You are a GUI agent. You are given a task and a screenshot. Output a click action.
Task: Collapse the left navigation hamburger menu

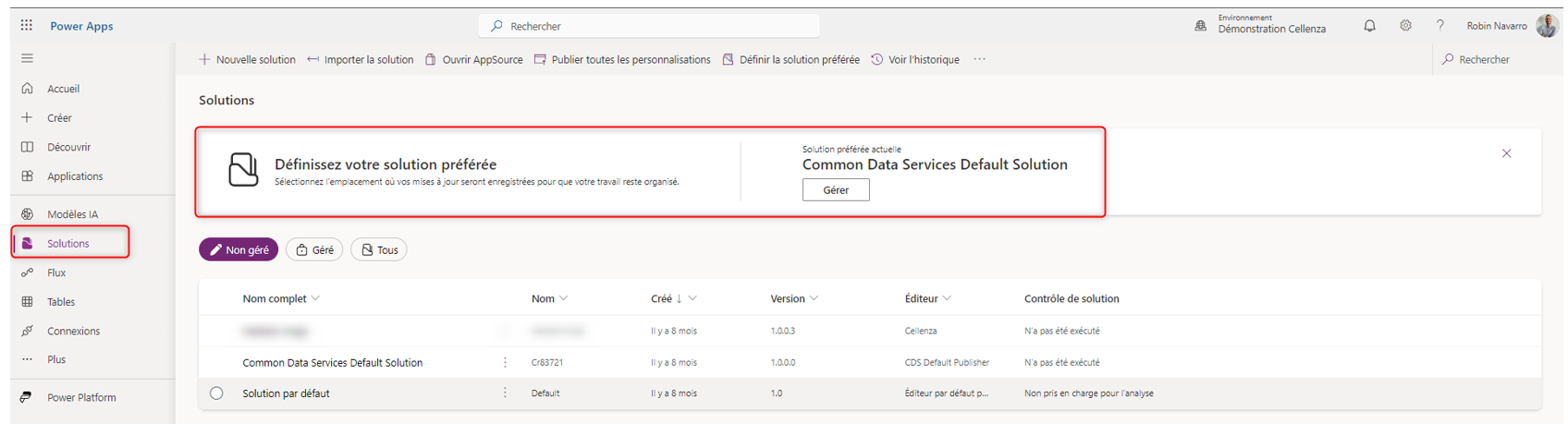27,58
